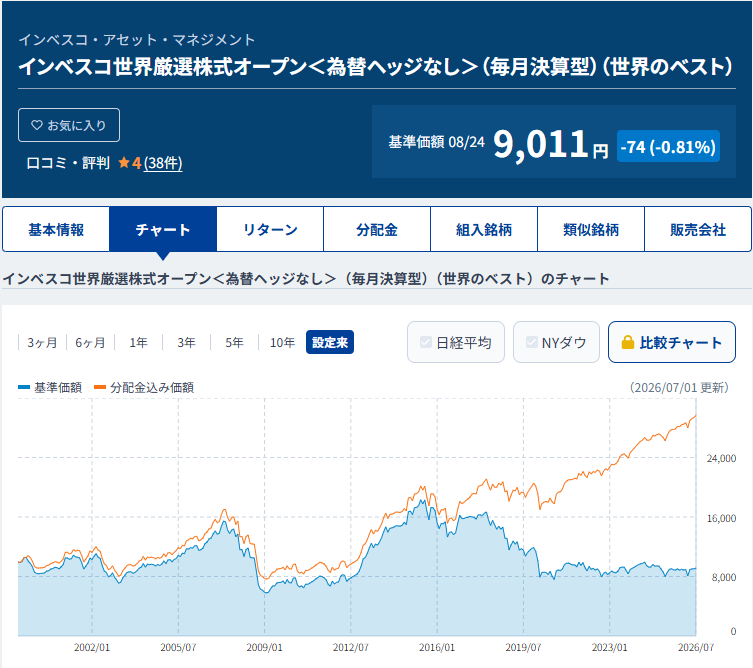Select the 設定来 period option
This screenshot has height=668, width=753.
pyautogui.click(x=330, y=342)
